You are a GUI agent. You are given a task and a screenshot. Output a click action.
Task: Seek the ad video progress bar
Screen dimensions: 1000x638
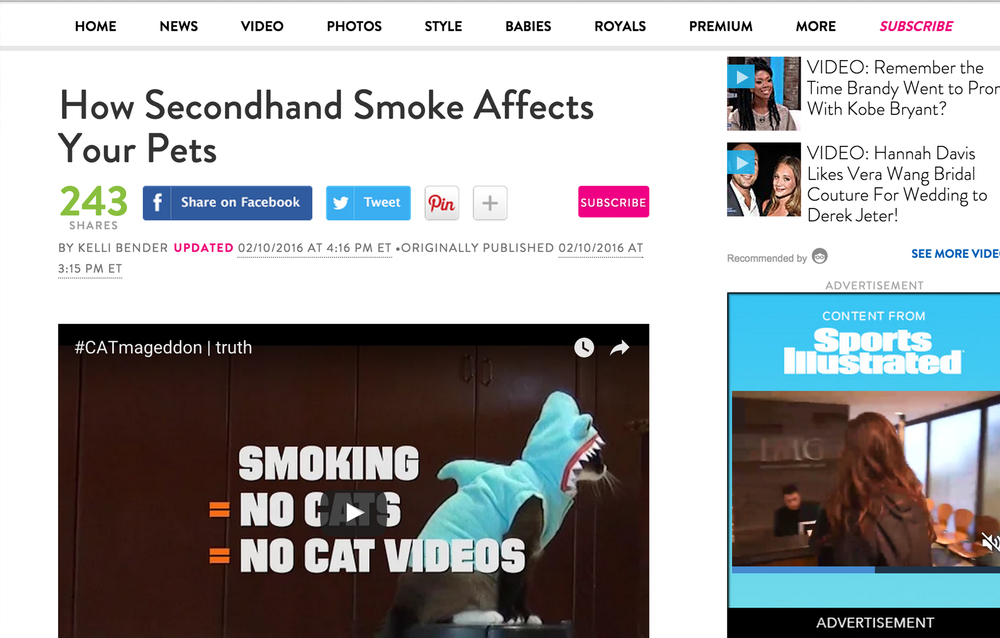(x=865, y=570)
